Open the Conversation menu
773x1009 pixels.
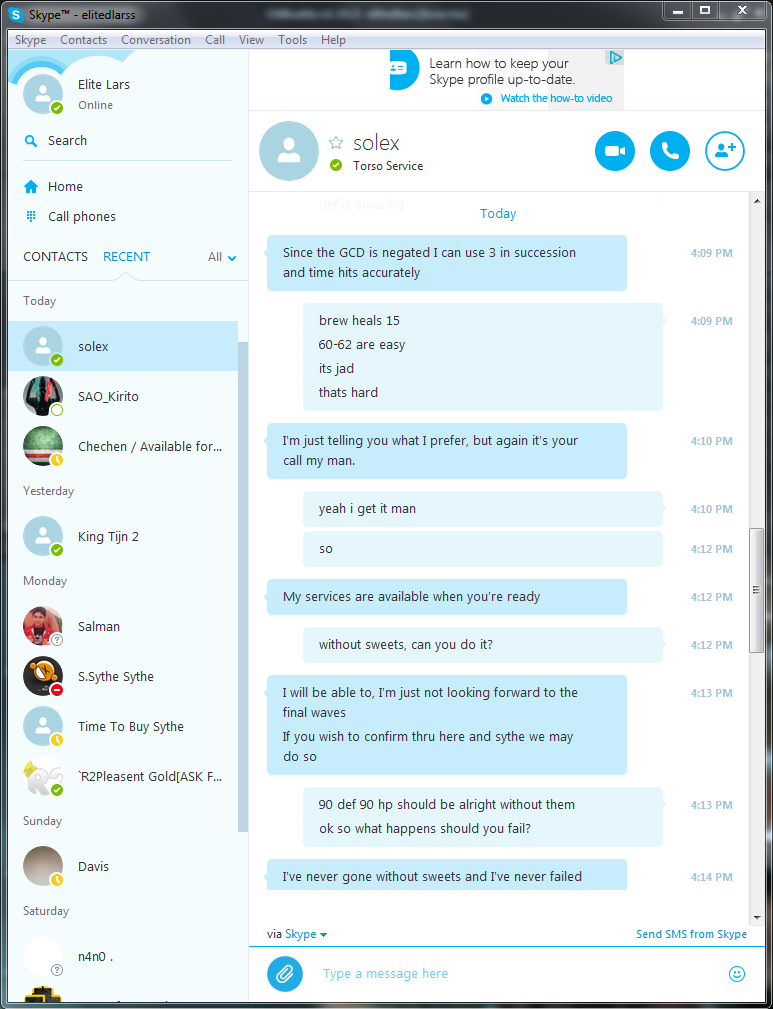156,40
